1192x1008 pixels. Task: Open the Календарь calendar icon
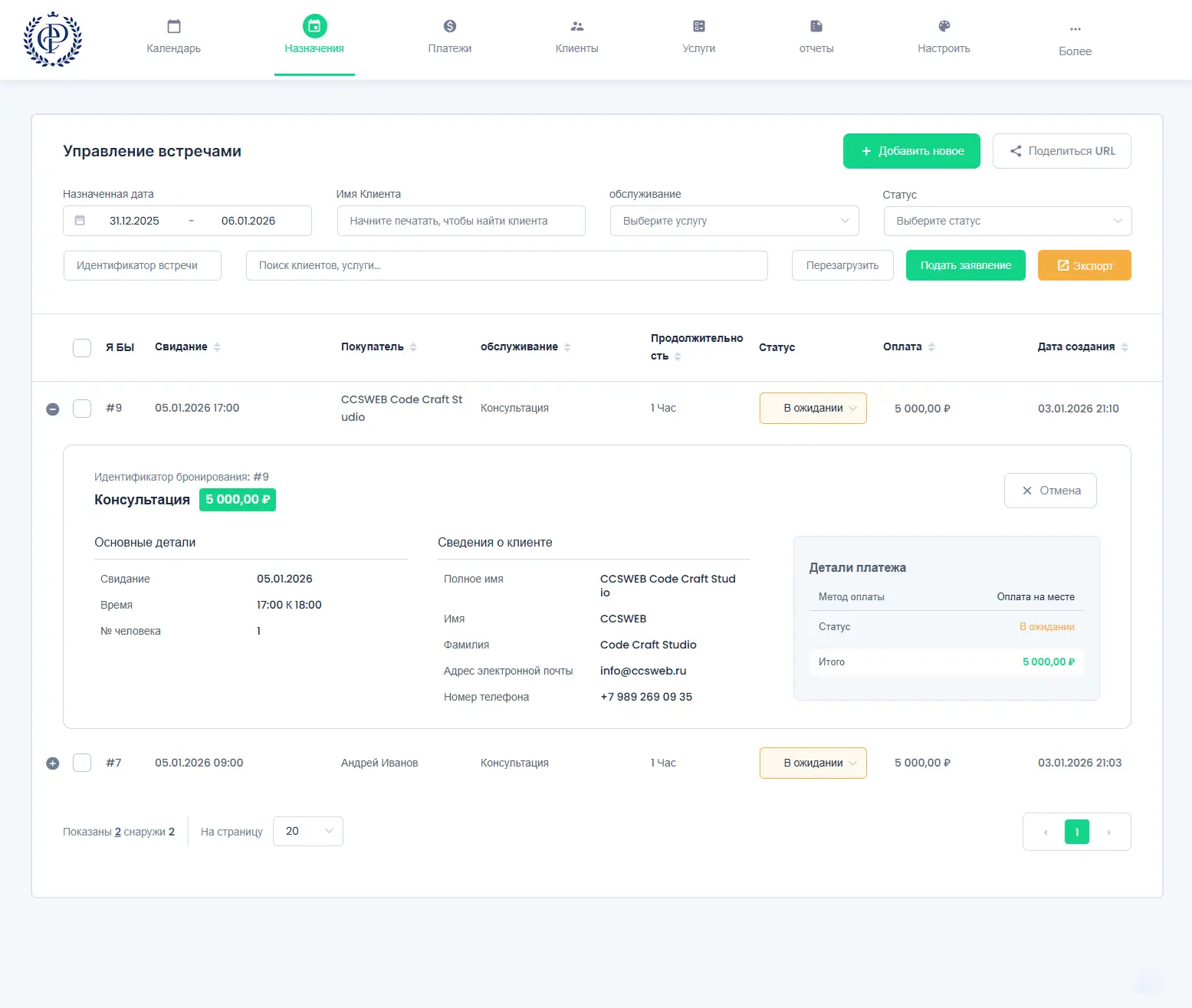(x=174, y=26)
